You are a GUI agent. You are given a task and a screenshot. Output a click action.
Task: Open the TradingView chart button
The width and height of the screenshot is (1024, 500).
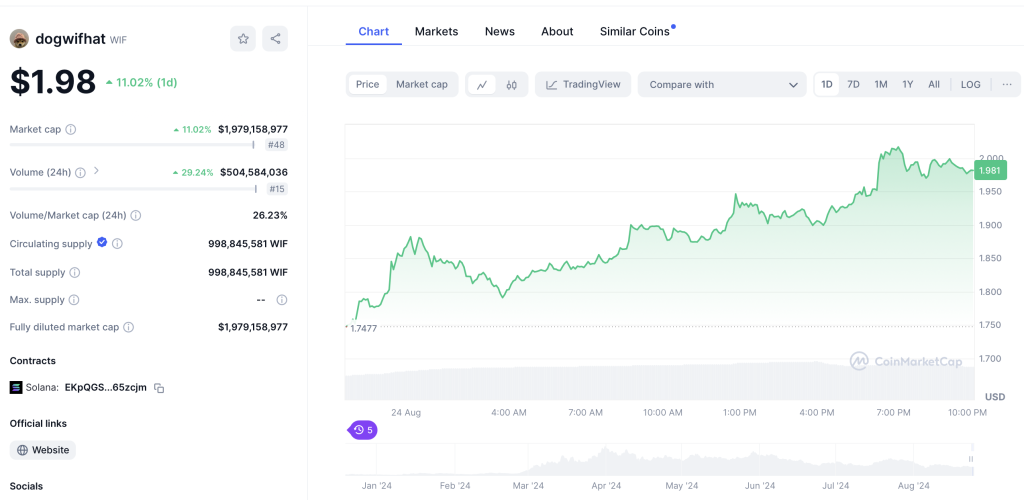coord(583,84)
